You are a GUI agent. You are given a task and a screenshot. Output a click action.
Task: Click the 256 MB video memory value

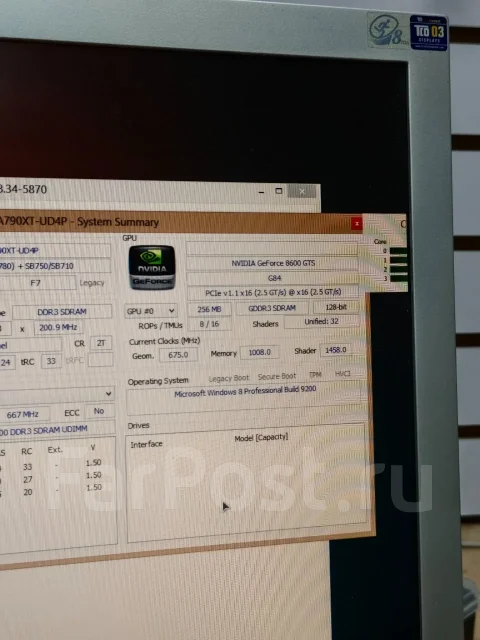coord(209,309)
